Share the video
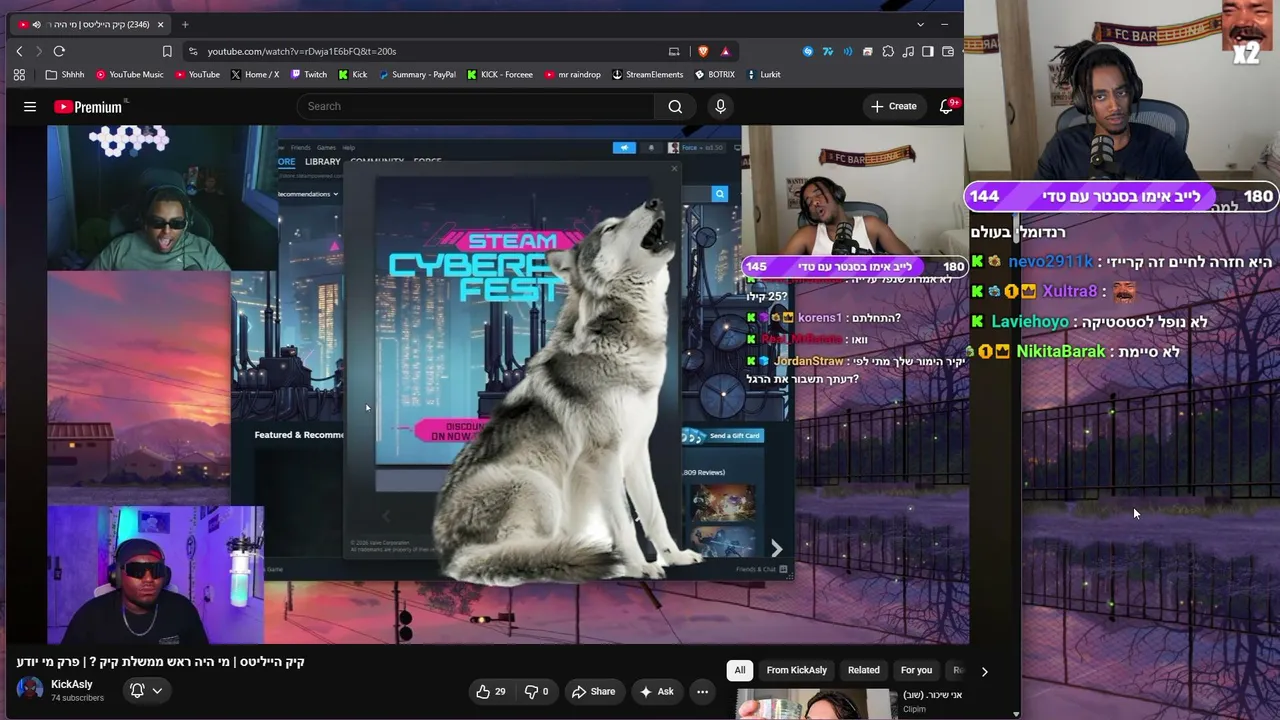Screen dimensions: 1280x720 click(x=594, y=691)
